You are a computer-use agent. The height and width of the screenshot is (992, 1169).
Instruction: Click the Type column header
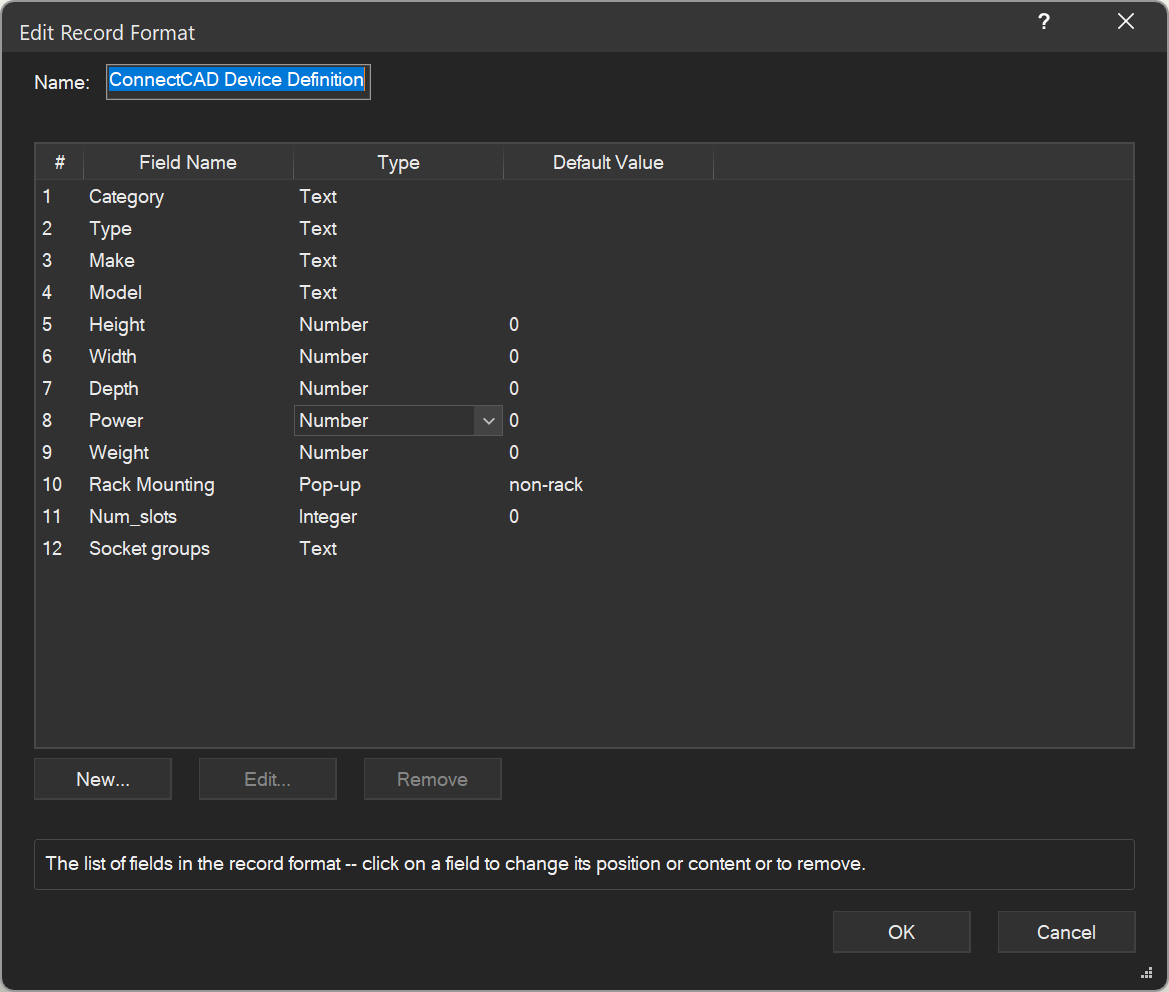(398, 163)
